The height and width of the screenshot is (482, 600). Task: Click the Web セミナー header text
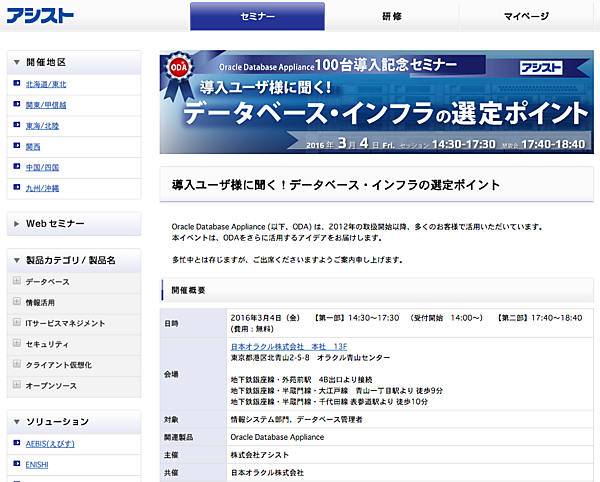pos(55,224)
